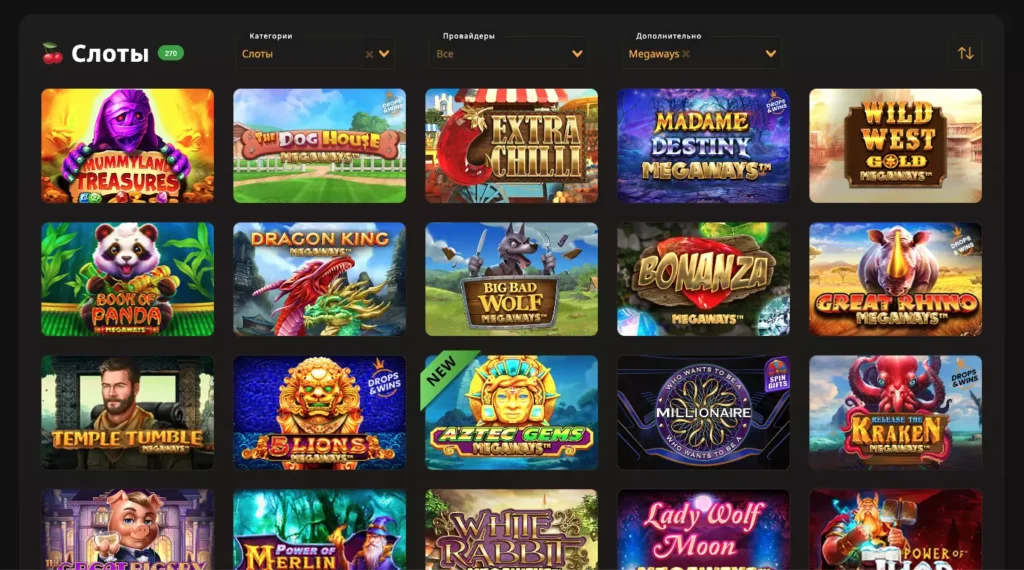Launch Big Bad Wolf Megaways
The height and width of the screenshot is (570, 1024).
pos(511,279)
